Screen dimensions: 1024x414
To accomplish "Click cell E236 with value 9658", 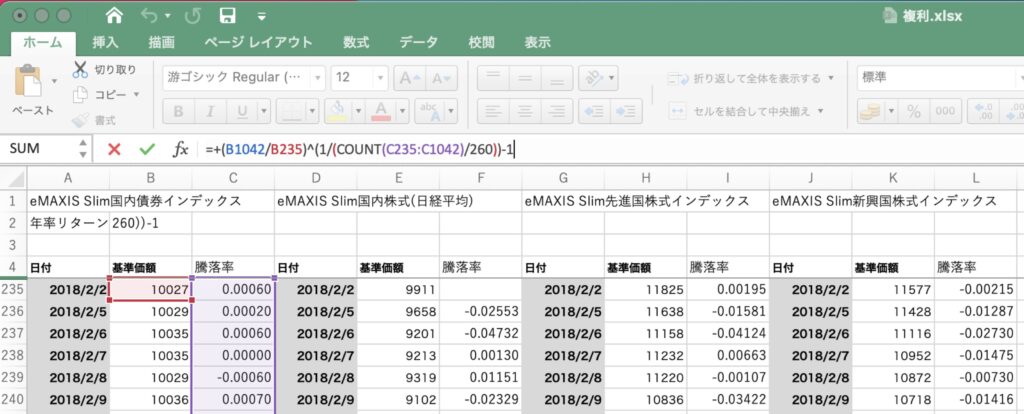I will (x=398, y=311).
